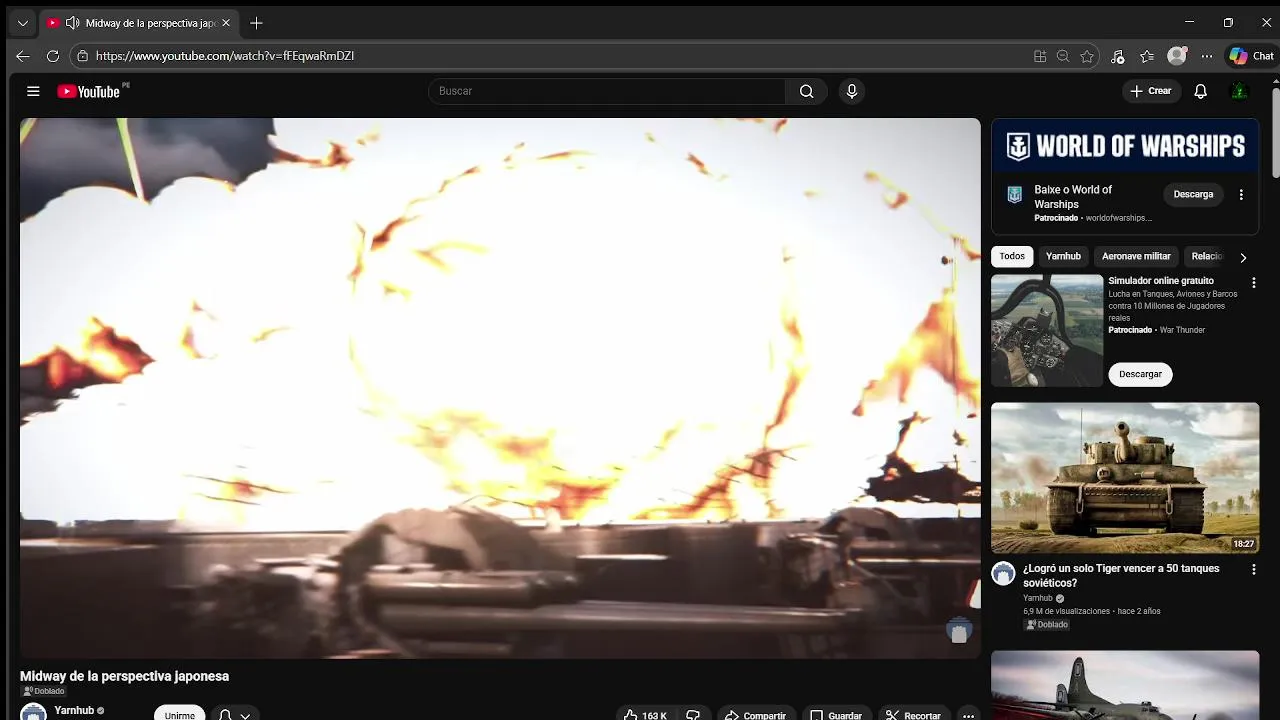Select the Aeronave militar chip
This screenshot has height=720, width=1280.
click(x=1136, y=256)
